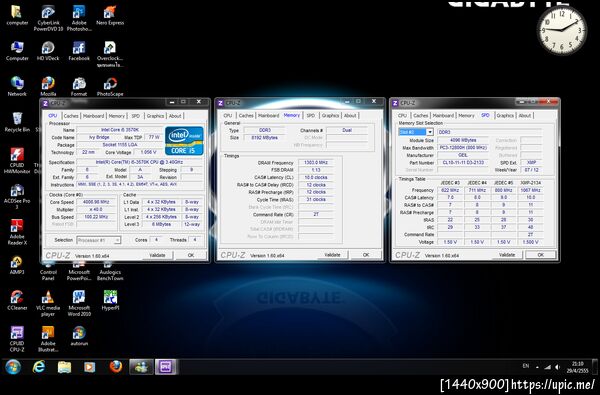Click OK in the left CPU-Z window
The height and width of the screenshot is (395, 600).
click(x=191, y=255)
